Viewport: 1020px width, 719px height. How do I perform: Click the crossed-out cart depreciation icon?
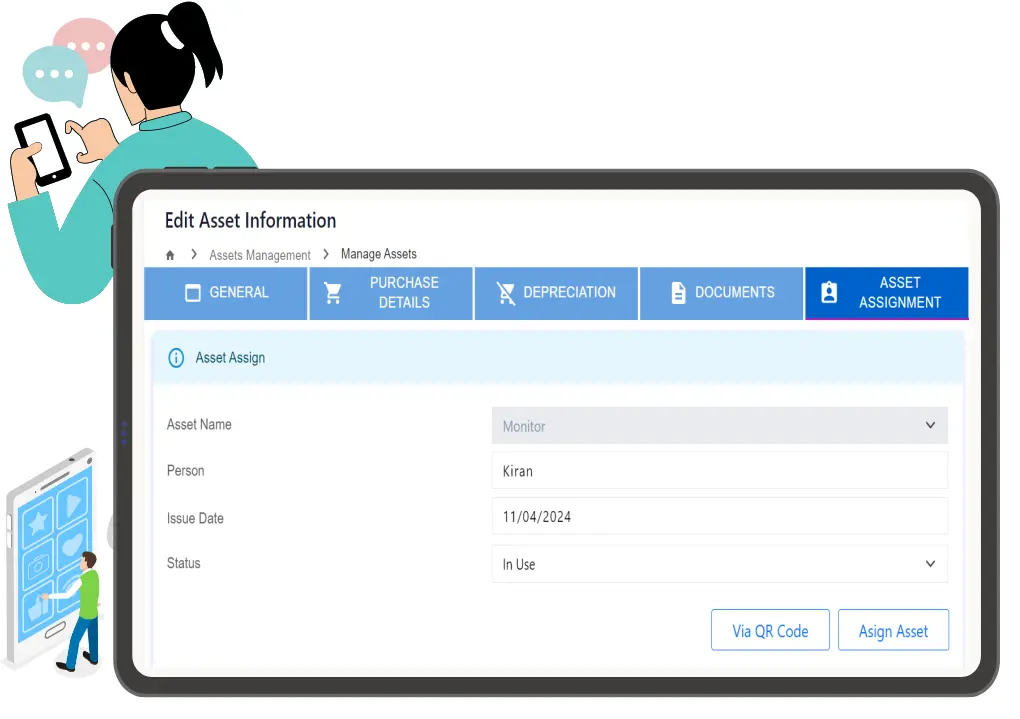click(505, 293)
